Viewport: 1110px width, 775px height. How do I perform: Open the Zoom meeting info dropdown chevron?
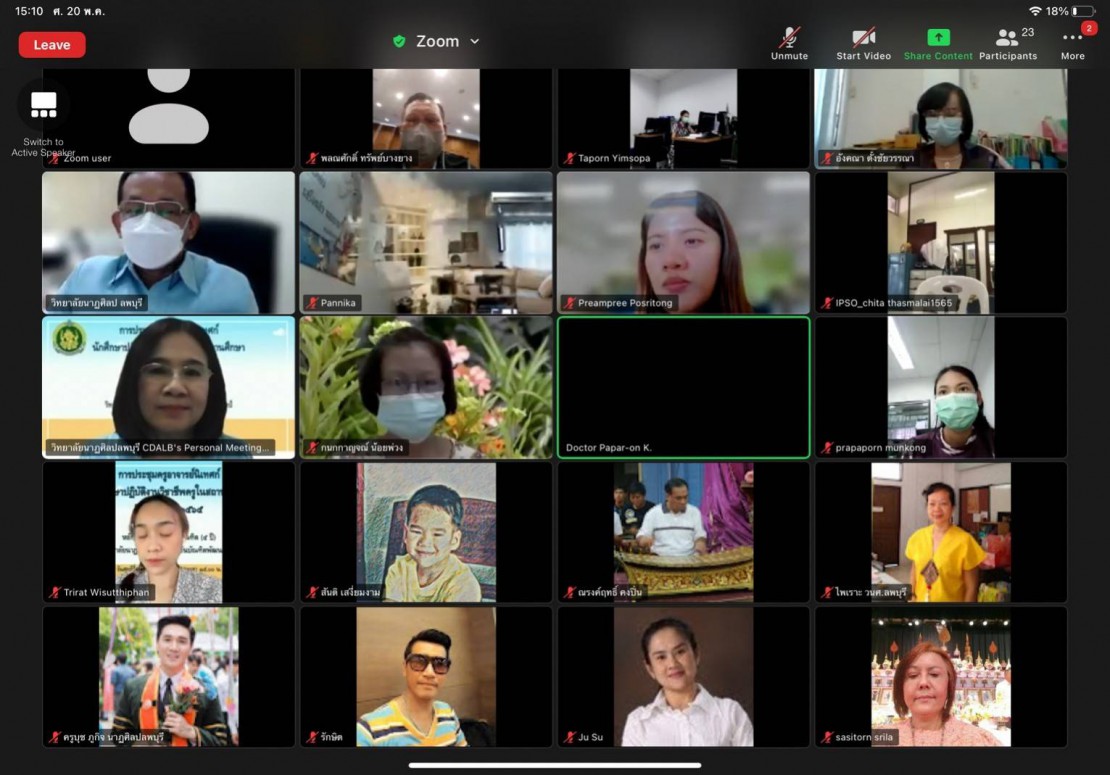(475, 41)
